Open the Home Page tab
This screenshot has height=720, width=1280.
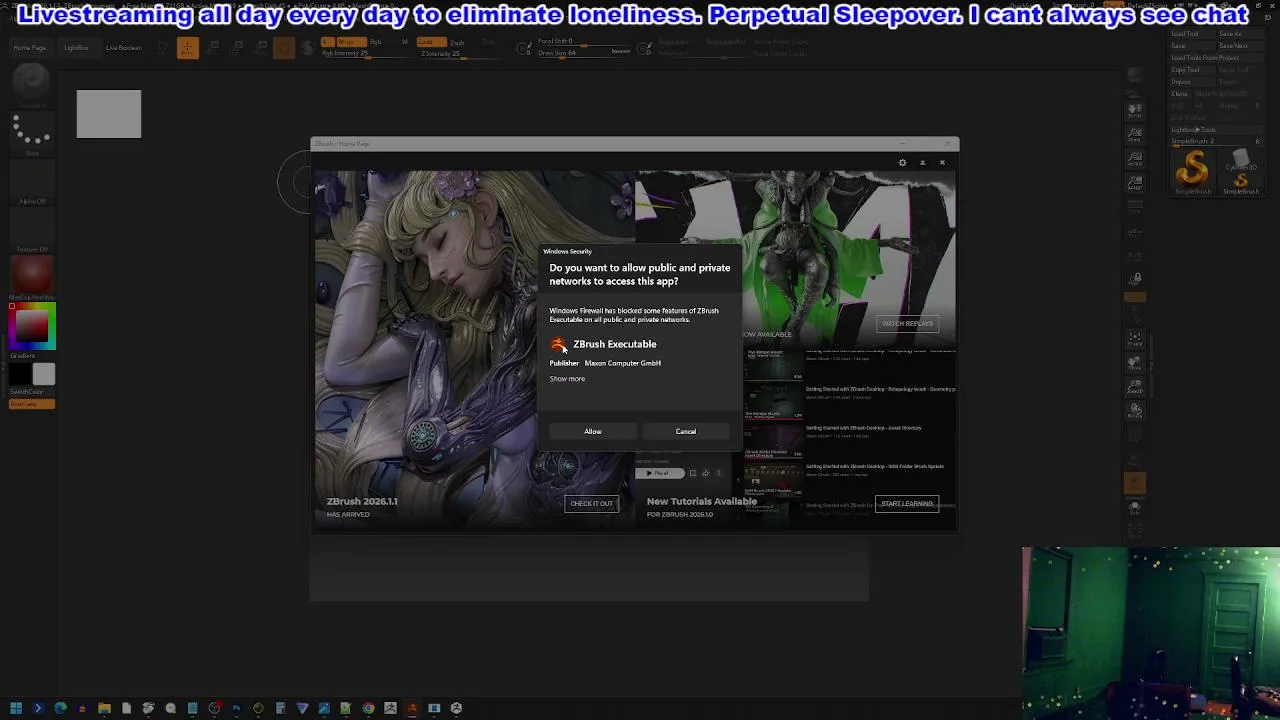click(x=29, y=48)
